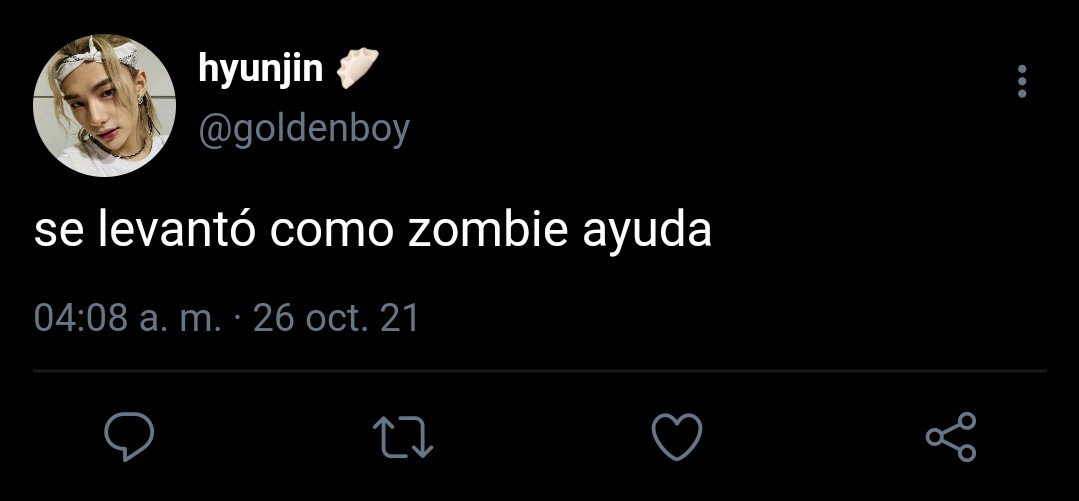Tap the timestamp 04:08 a. m.

[x=128, y=318]
